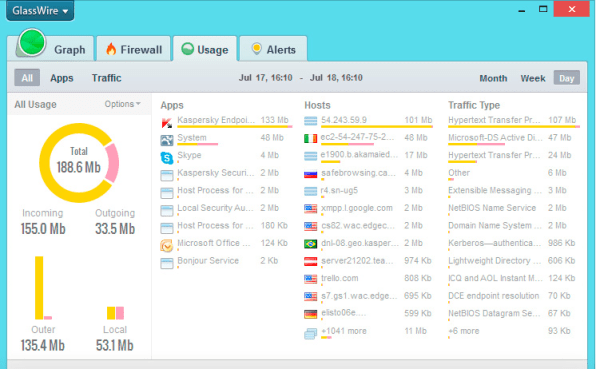Select Bonjour Service 2 Kb row
Viewport: 596px width, 369px height.
pyautogui.click(x=226, y=262)
